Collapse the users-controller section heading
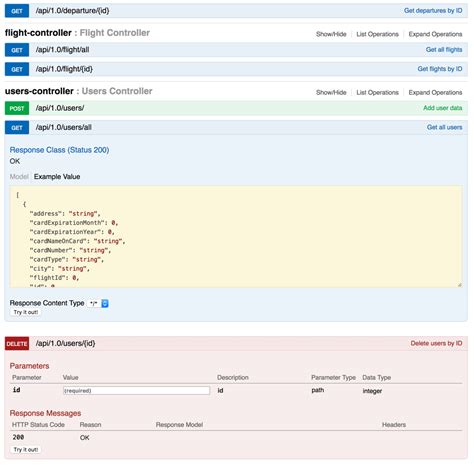Viewport: 474px width, 468px height. pyautogui.click(x=78, y=91)
